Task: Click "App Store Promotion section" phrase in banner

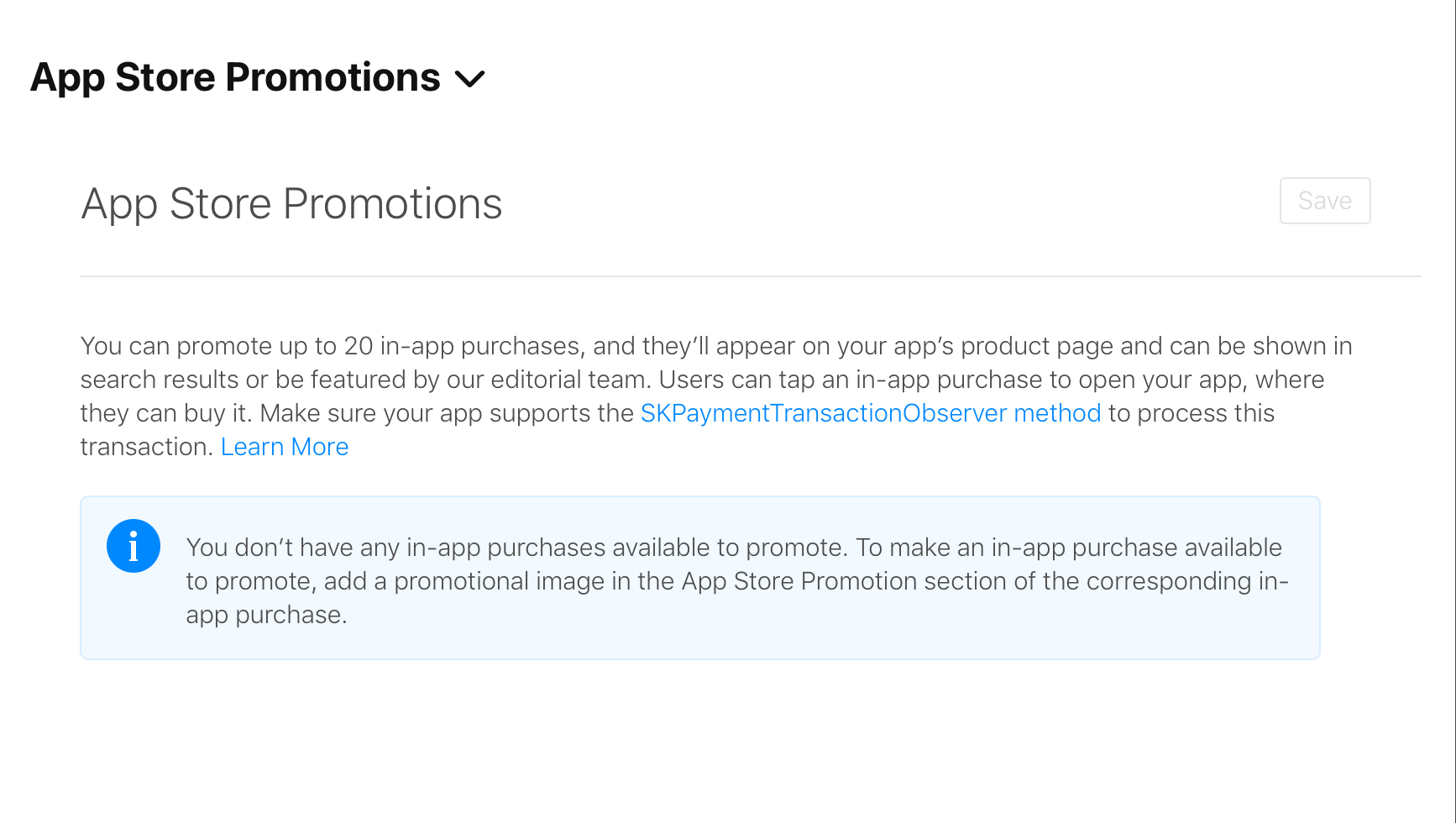Action: (x=841, y=581)
